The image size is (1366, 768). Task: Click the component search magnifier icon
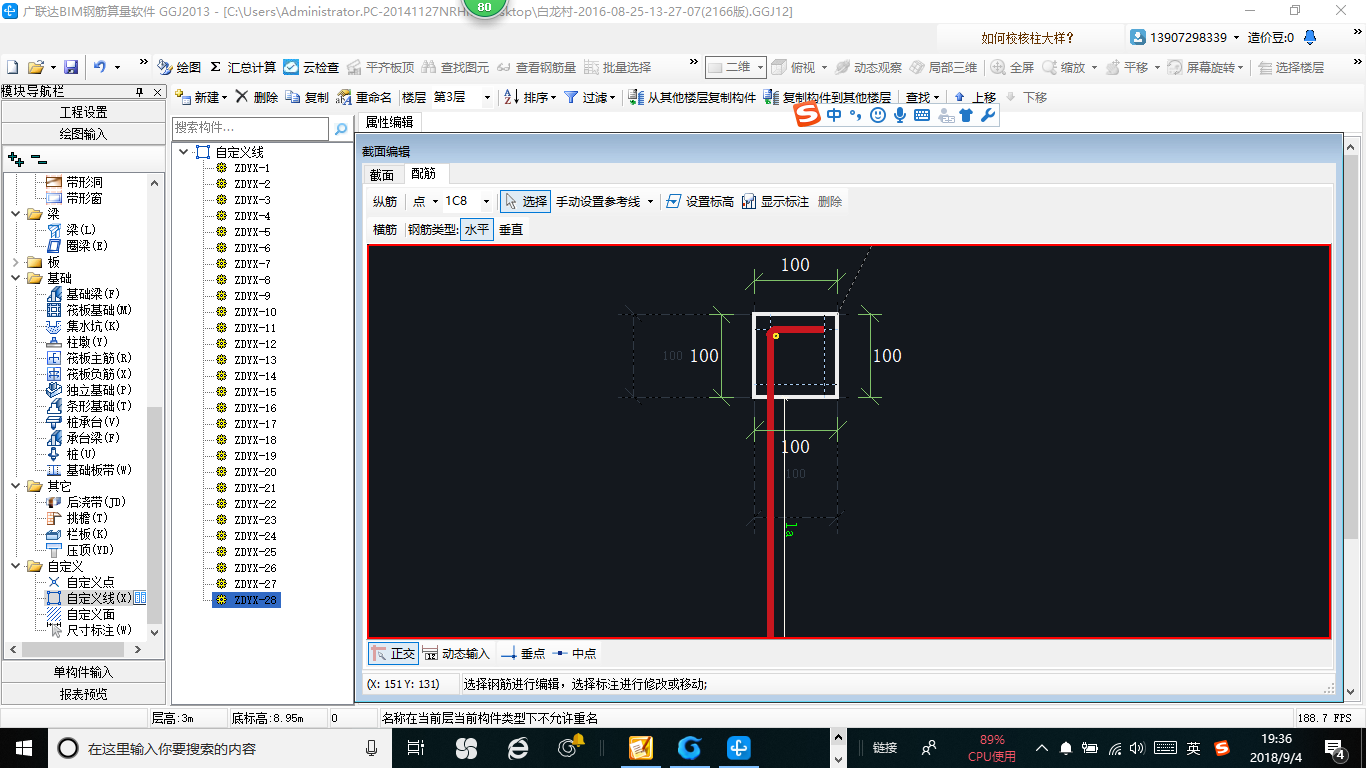pos(341,128)
